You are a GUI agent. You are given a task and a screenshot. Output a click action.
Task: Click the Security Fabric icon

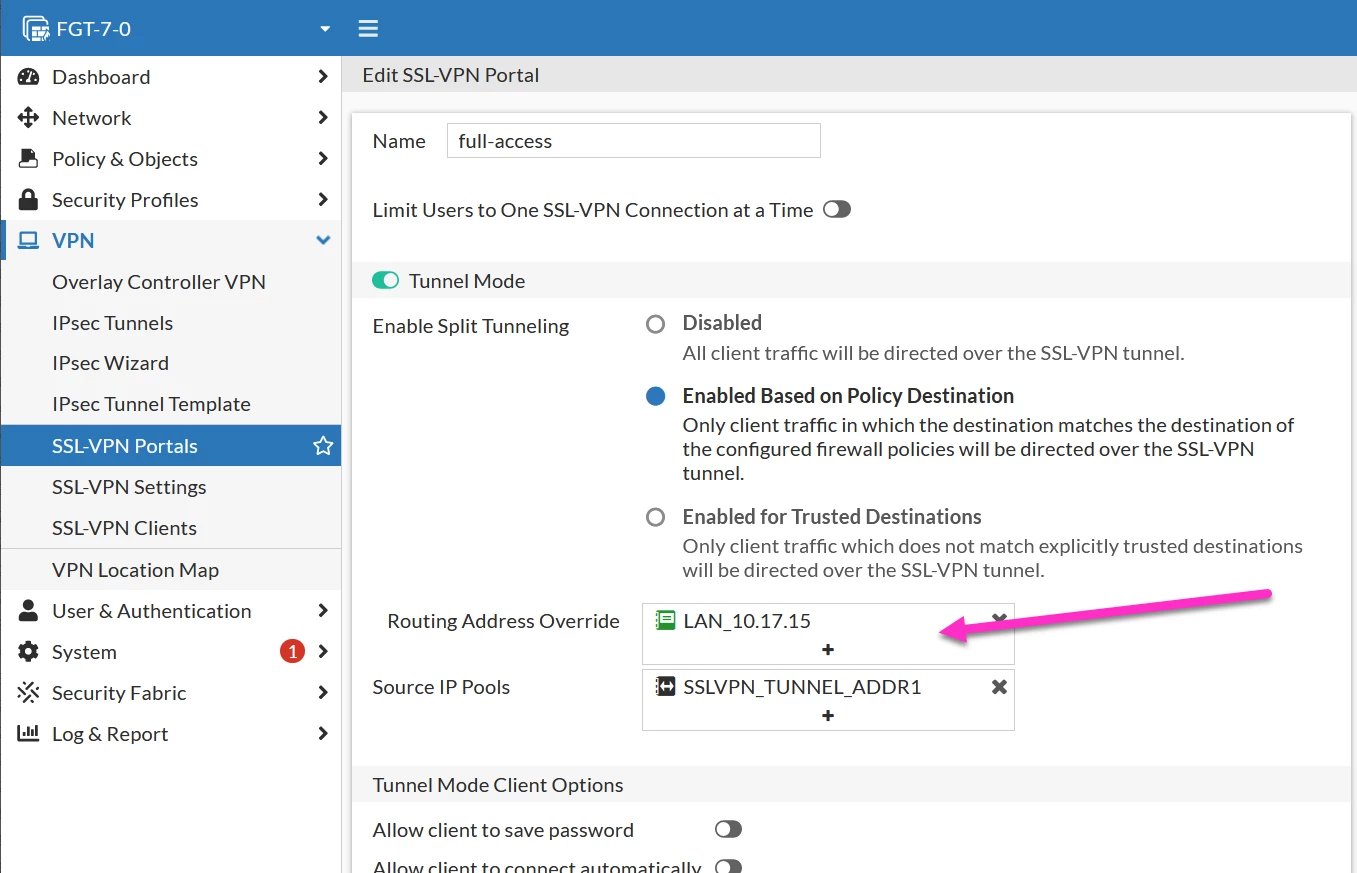click(x=28, y=693)
